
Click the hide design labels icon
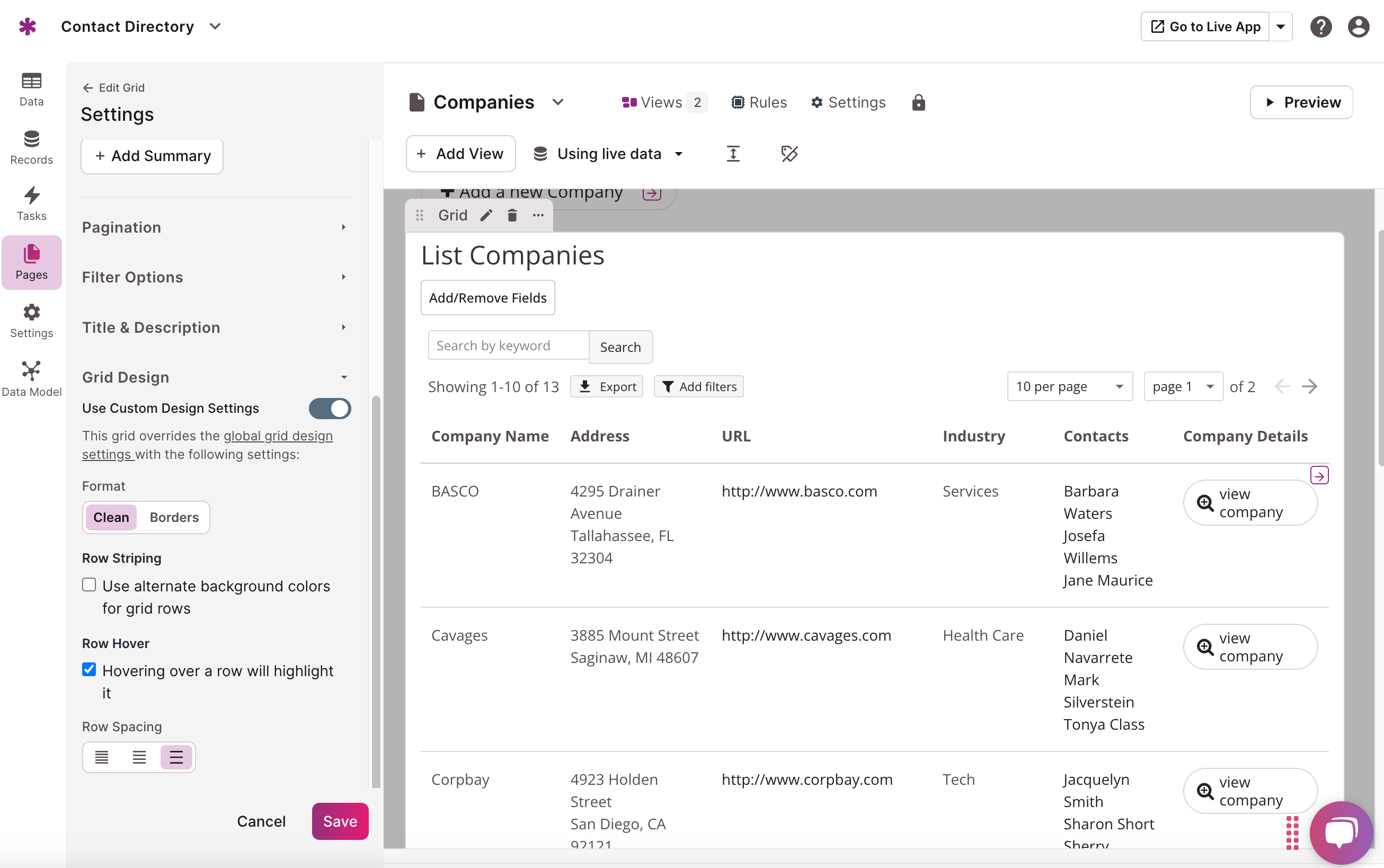point(789,153)
